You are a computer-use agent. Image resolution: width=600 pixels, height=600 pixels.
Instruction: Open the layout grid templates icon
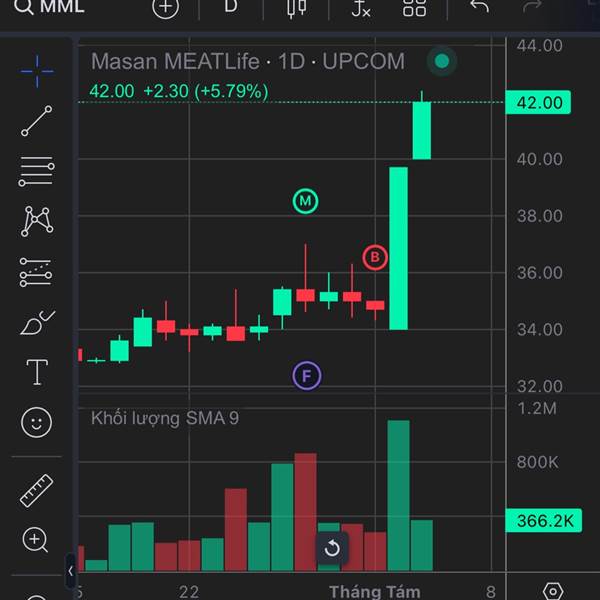(414, 7)
